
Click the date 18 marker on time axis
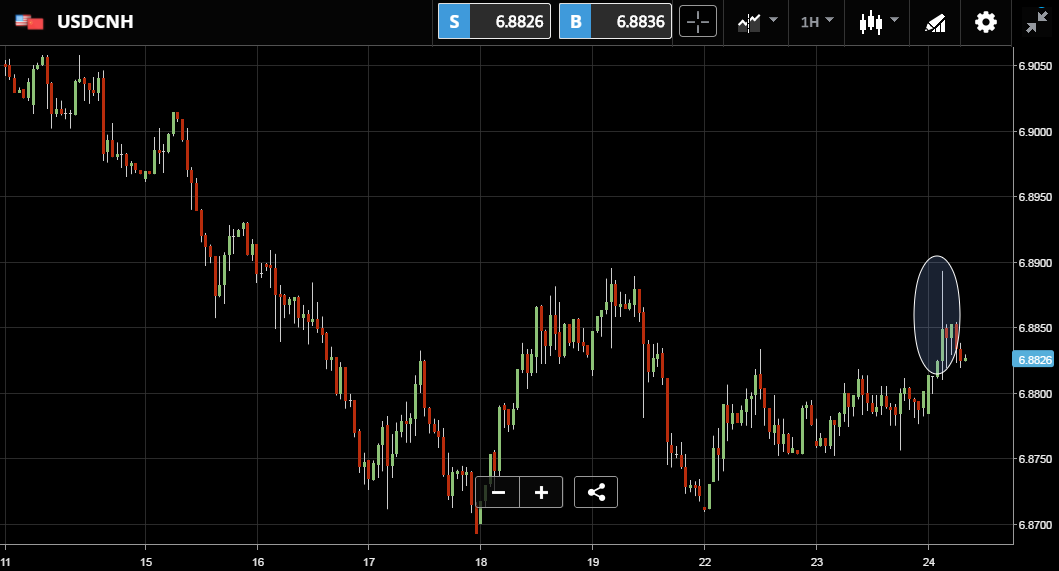(481, 562)
